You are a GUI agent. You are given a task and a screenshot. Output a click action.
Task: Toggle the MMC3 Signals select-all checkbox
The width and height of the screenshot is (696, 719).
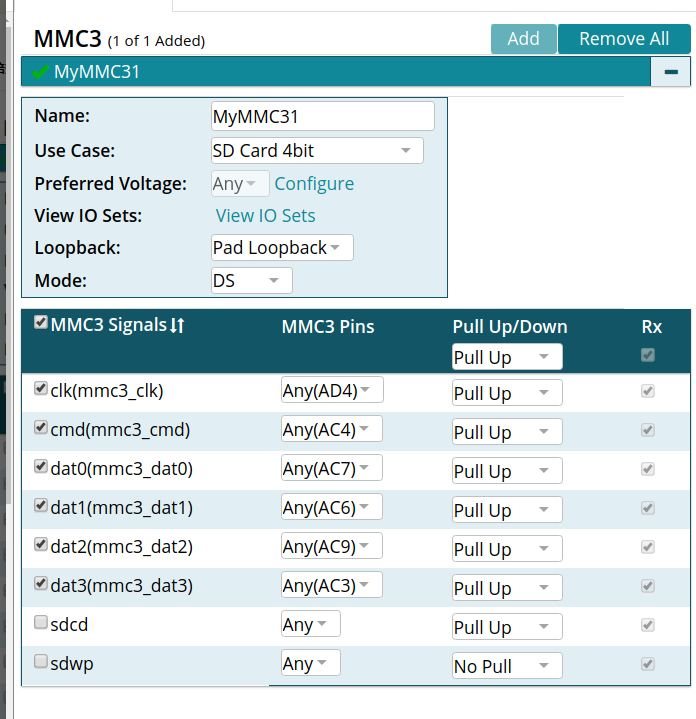[x=41, y=323]
